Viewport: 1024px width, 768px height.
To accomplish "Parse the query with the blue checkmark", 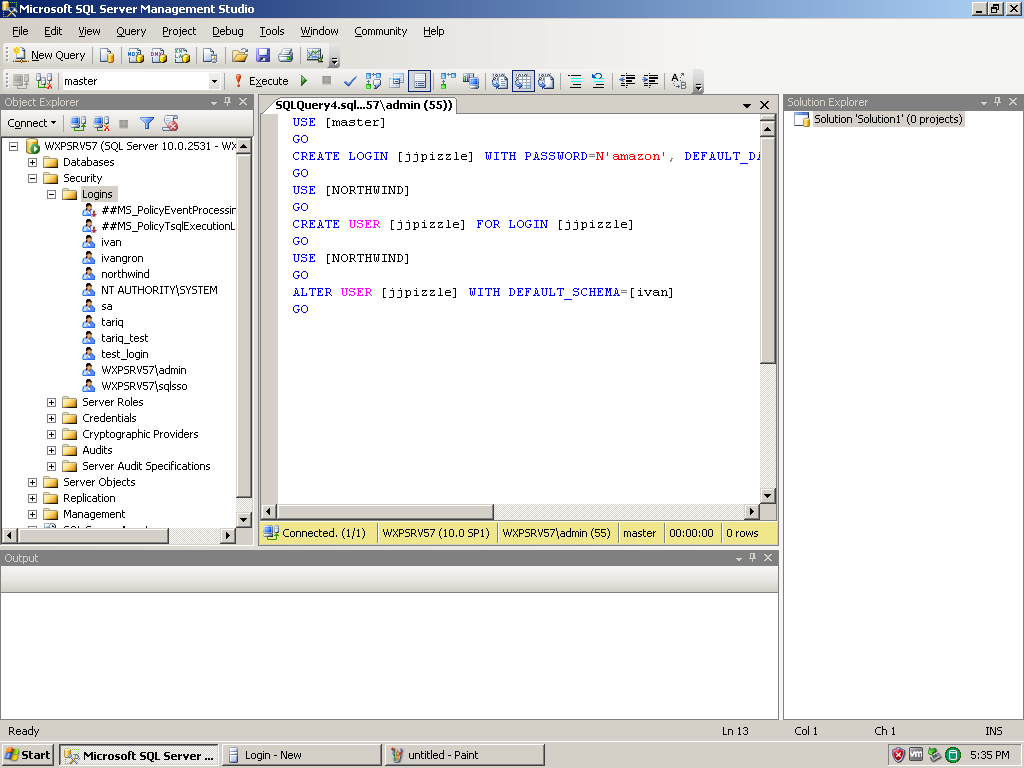I will [x=350, y=81].
